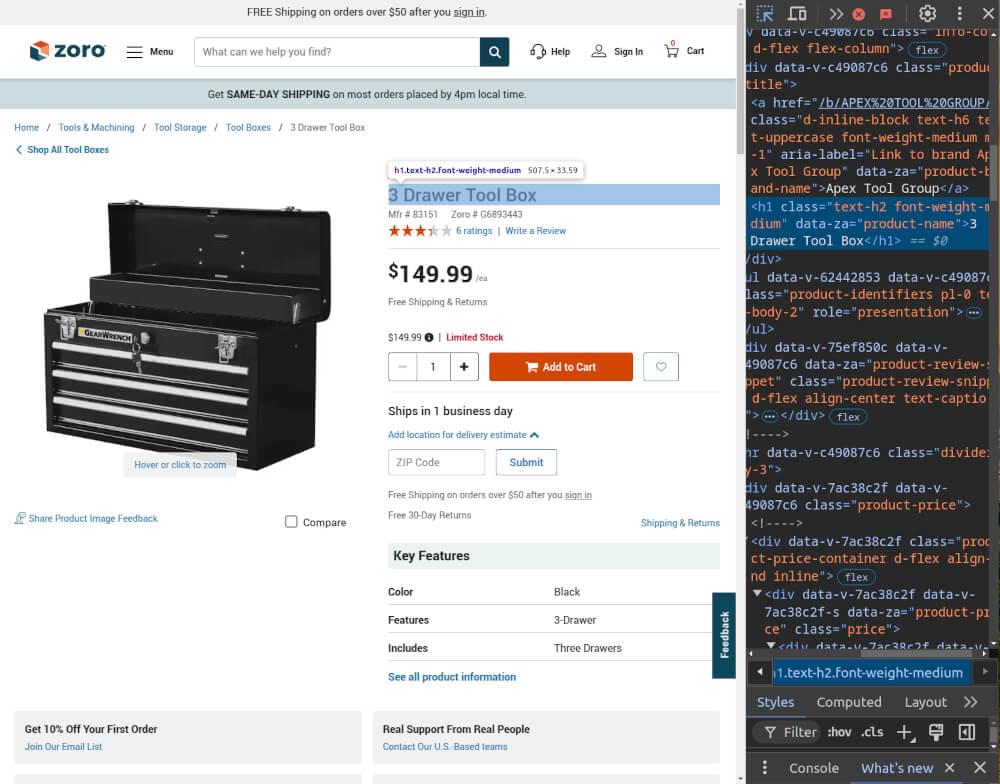The image size is (1000, 784).
Task: Switch to the Console tab
Action: pos(813,768)
